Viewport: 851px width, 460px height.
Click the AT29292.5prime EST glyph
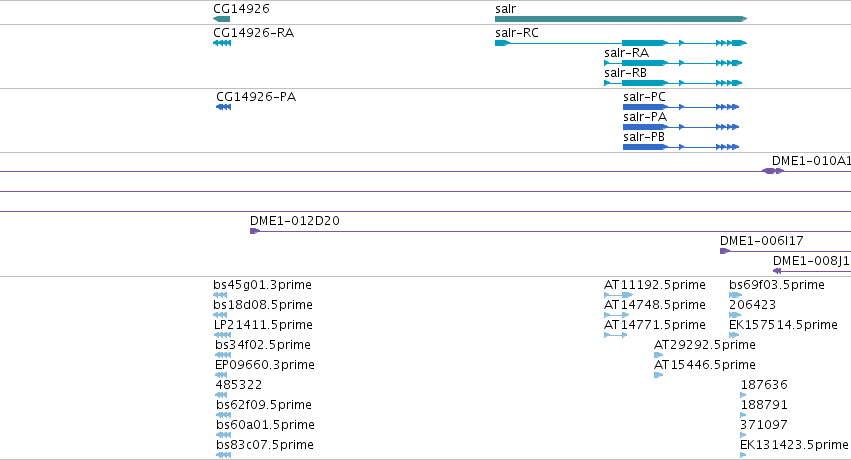click(658, 355)
